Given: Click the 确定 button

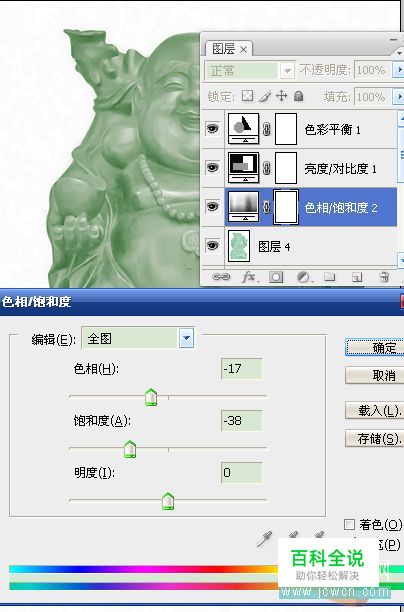Looking at the screenshot, I should tap(375, 347).
